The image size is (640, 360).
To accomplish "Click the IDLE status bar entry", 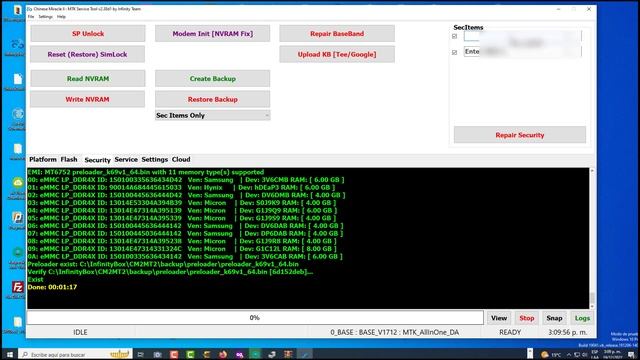I will (x=80, y=332).
